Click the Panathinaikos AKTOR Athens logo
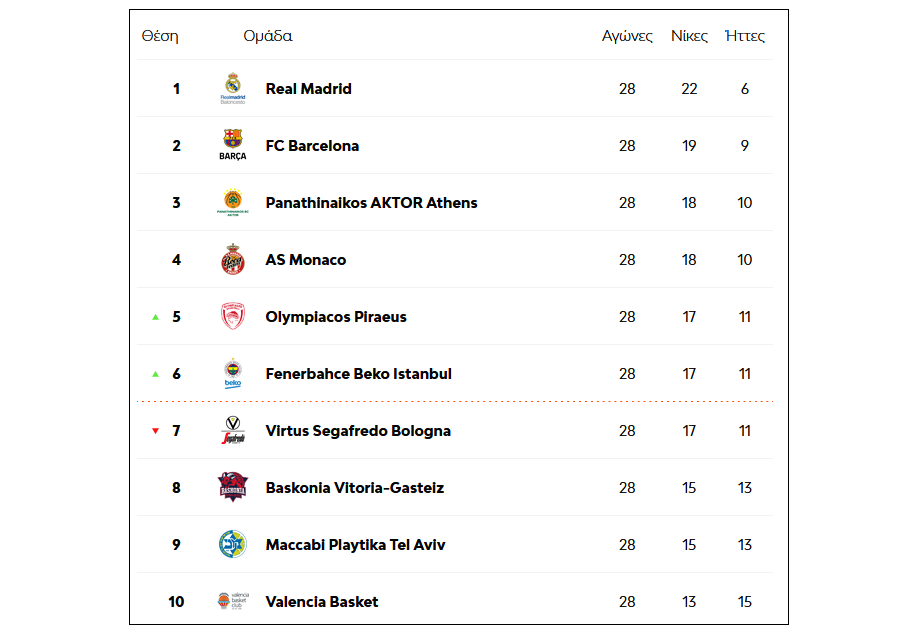 [x=232, y=202]
